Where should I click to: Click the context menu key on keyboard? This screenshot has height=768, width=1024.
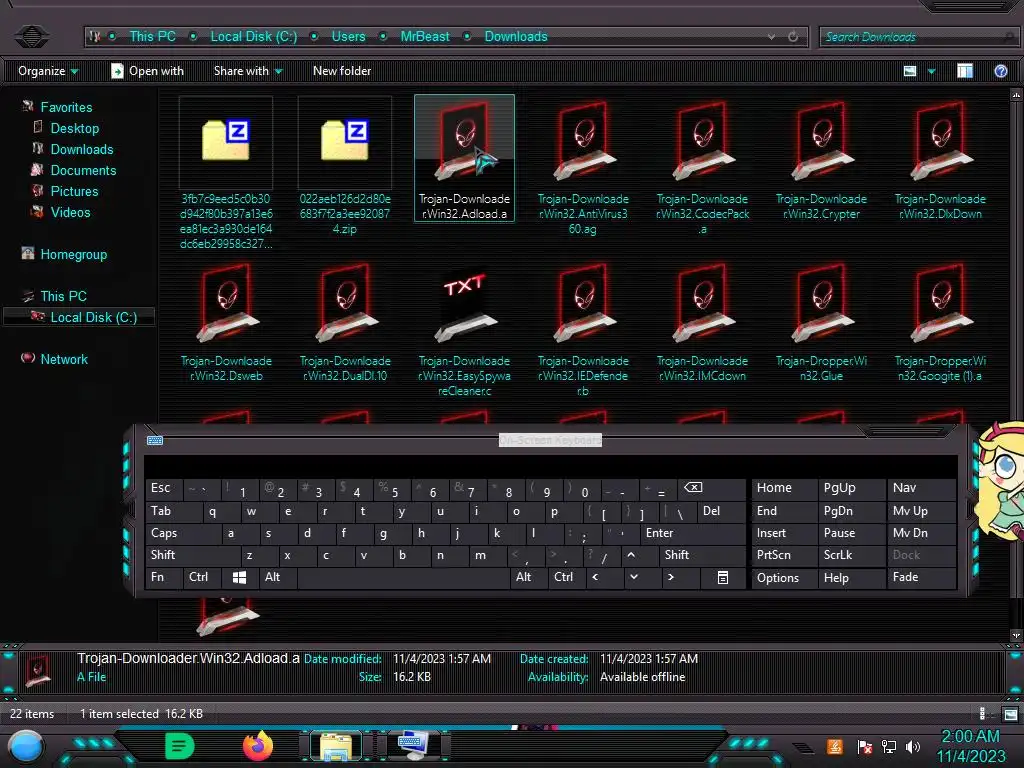click(x=723, y=577)
